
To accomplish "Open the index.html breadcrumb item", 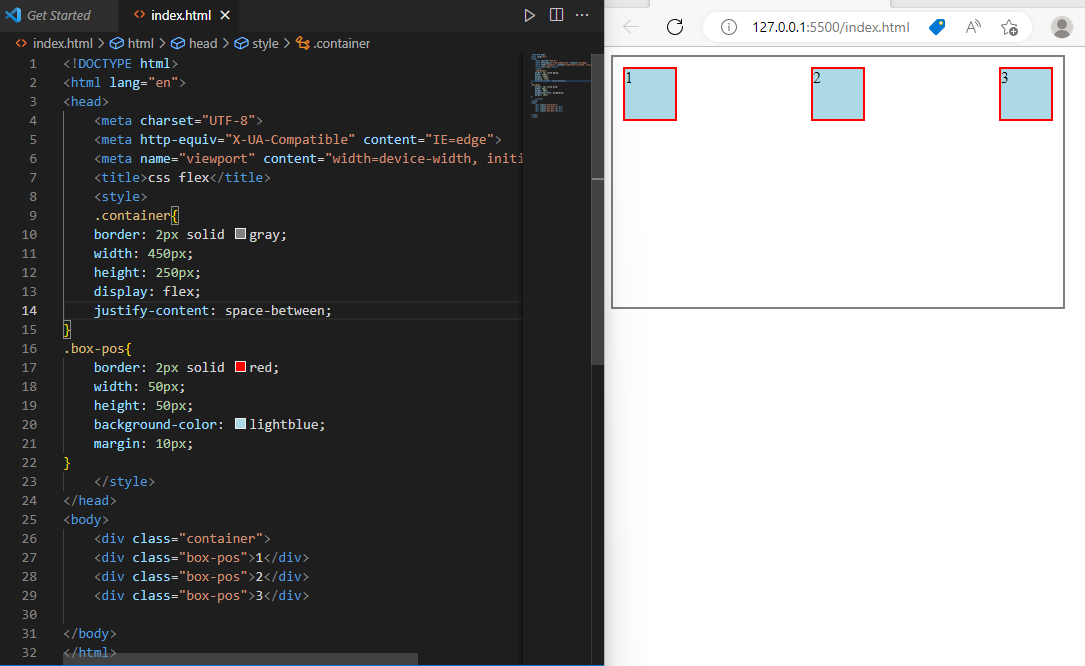I will [x=55, y=44].
